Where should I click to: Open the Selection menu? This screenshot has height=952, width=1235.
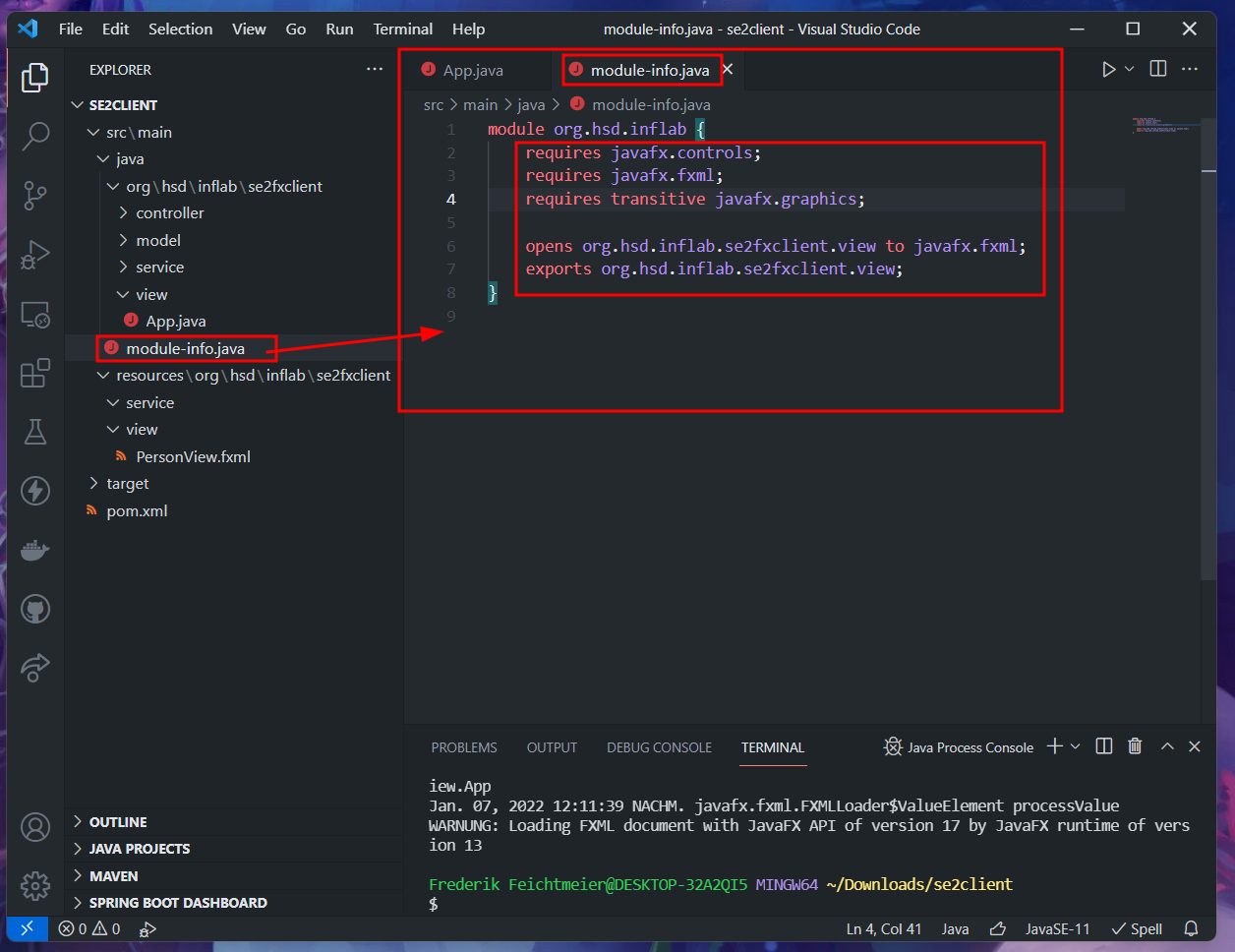point(181,29)
